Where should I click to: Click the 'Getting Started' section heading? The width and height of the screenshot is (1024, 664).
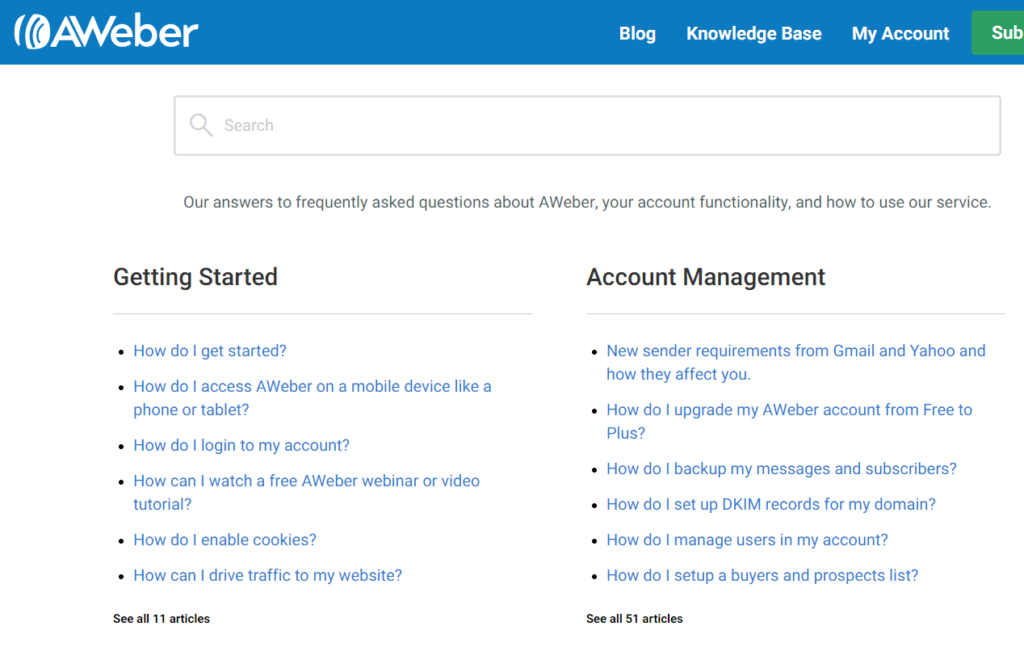click(195, 277)
